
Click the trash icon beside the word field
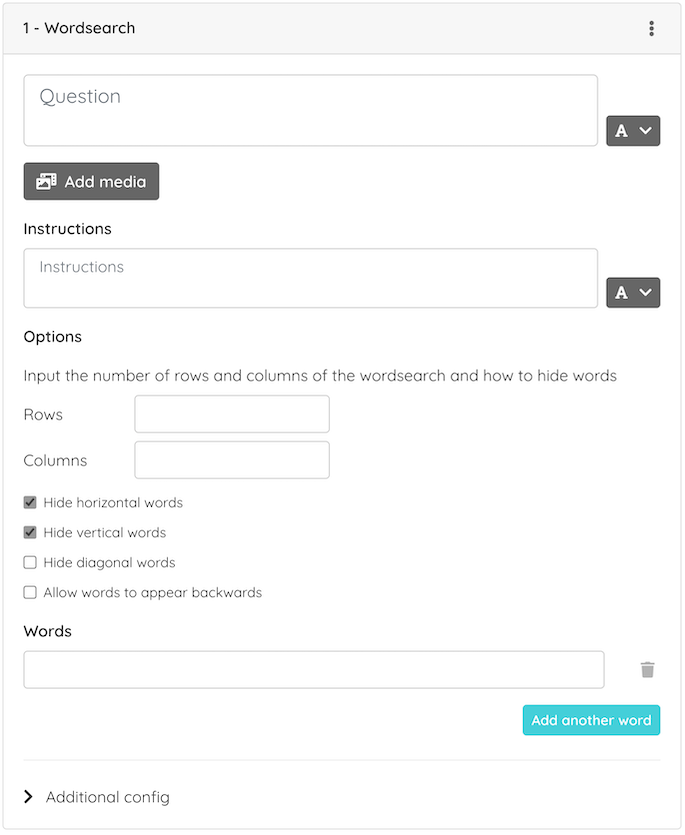(647, 669)
